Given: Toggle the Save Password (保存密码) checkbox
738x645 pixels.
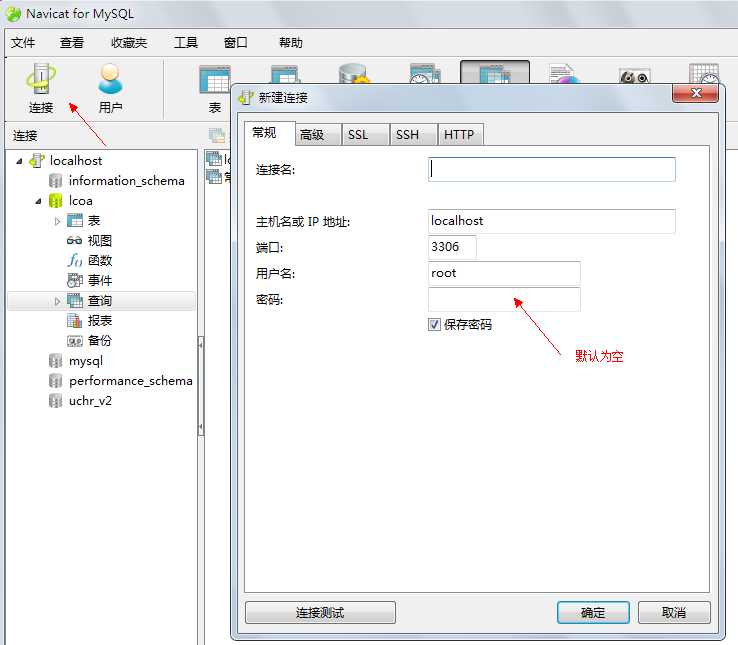Looking at the screenshot, I should (x=434, y=324).
